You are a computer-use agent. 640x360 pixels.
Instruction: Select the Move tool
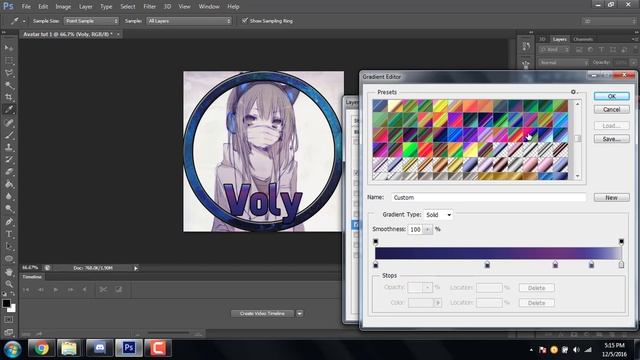(x=9, y=48)
